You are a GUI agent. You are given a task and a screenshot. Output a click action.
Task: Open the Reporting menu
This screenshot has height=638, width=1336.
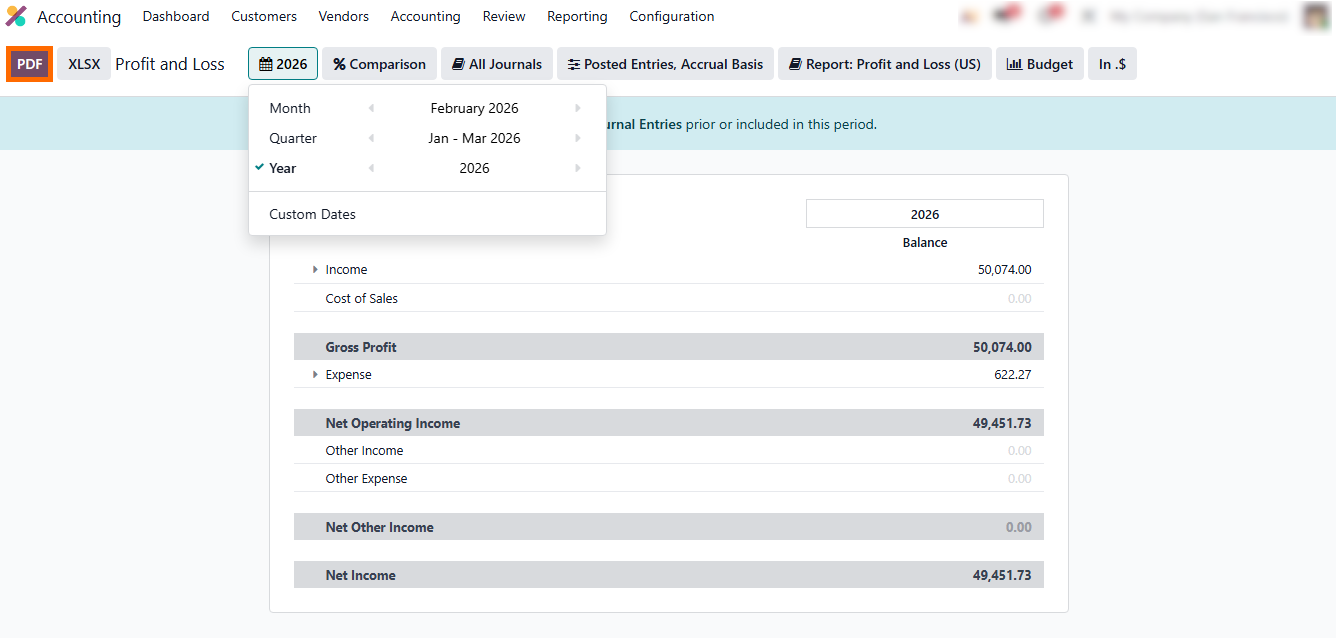click(577, 17)
